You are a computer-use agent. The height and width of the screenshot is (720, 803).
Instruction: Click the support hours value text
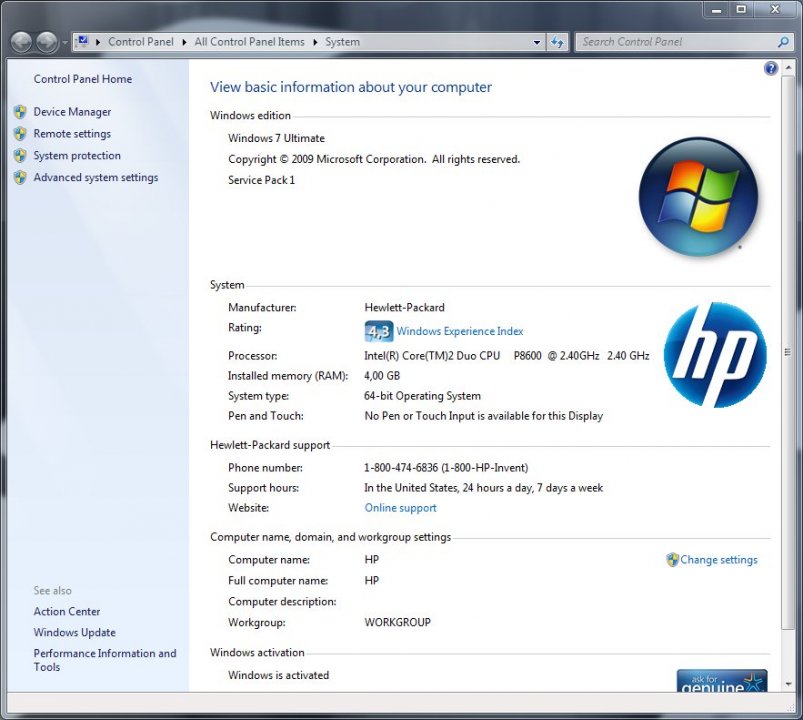click(483, 488)
